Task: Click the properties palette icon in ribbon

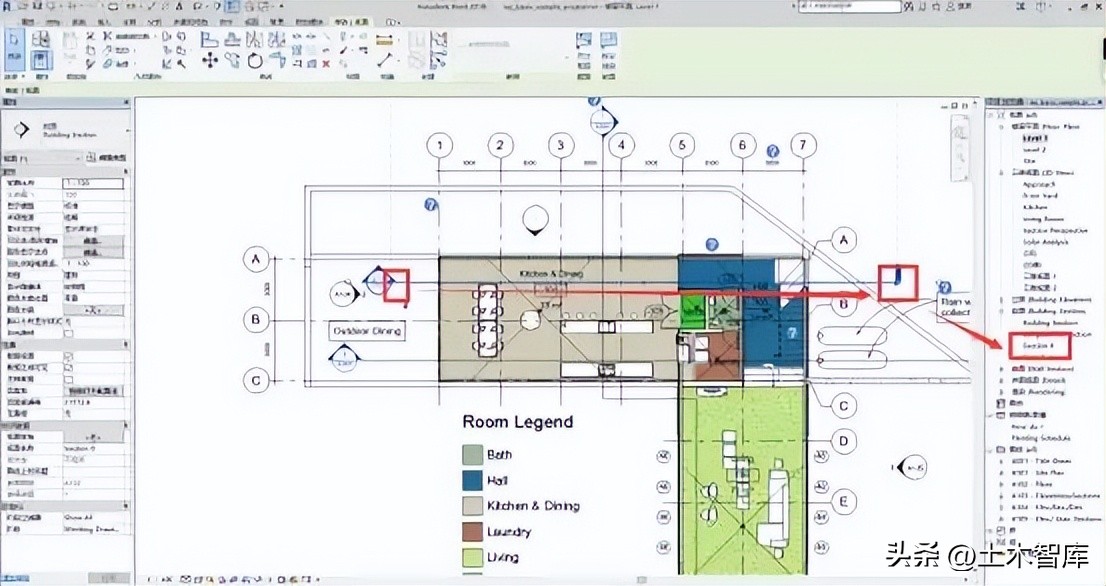Action: pyautogui.click(x=41, y=39)
